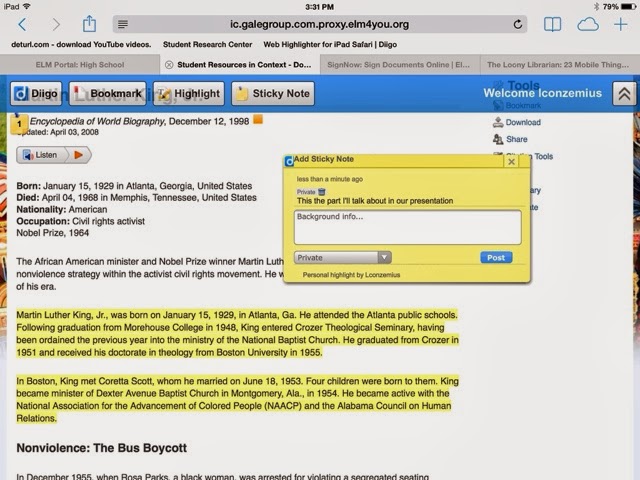Click the existing note about our presentation
640x480 pixels.
coord(375,201)
